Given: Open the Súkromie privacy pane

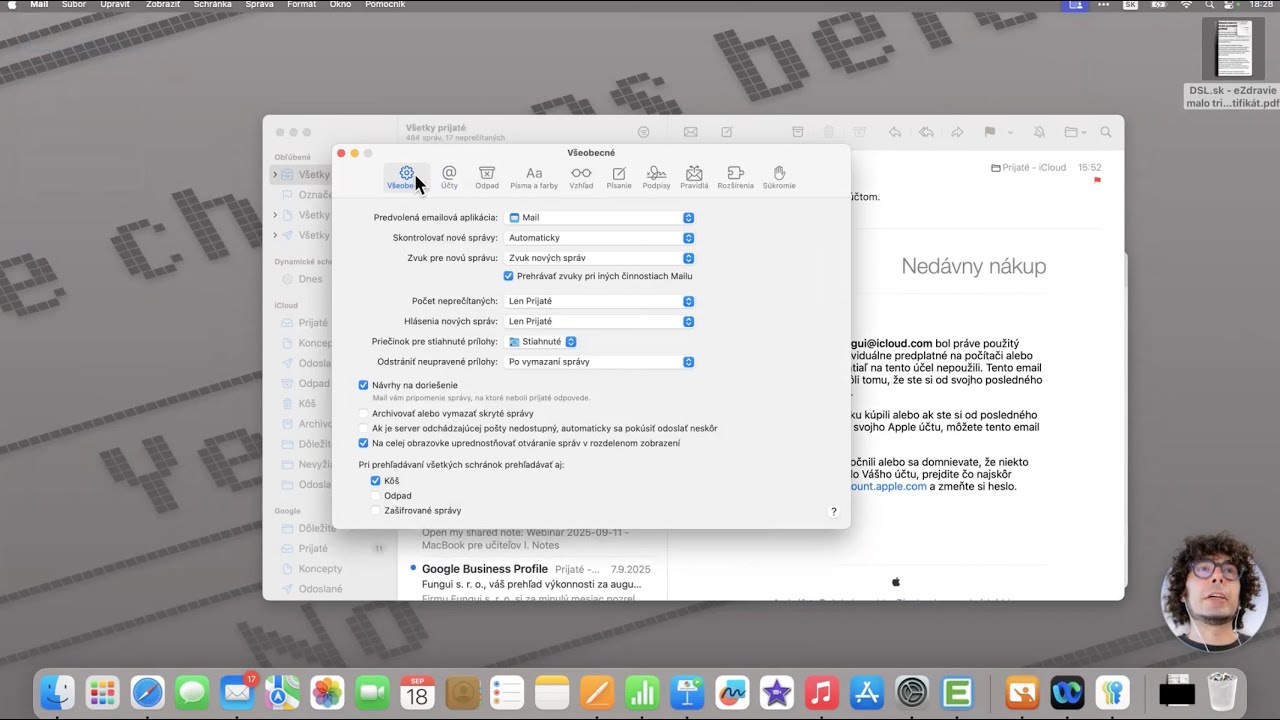Looking at the screenshot, I should pos(779,178).
